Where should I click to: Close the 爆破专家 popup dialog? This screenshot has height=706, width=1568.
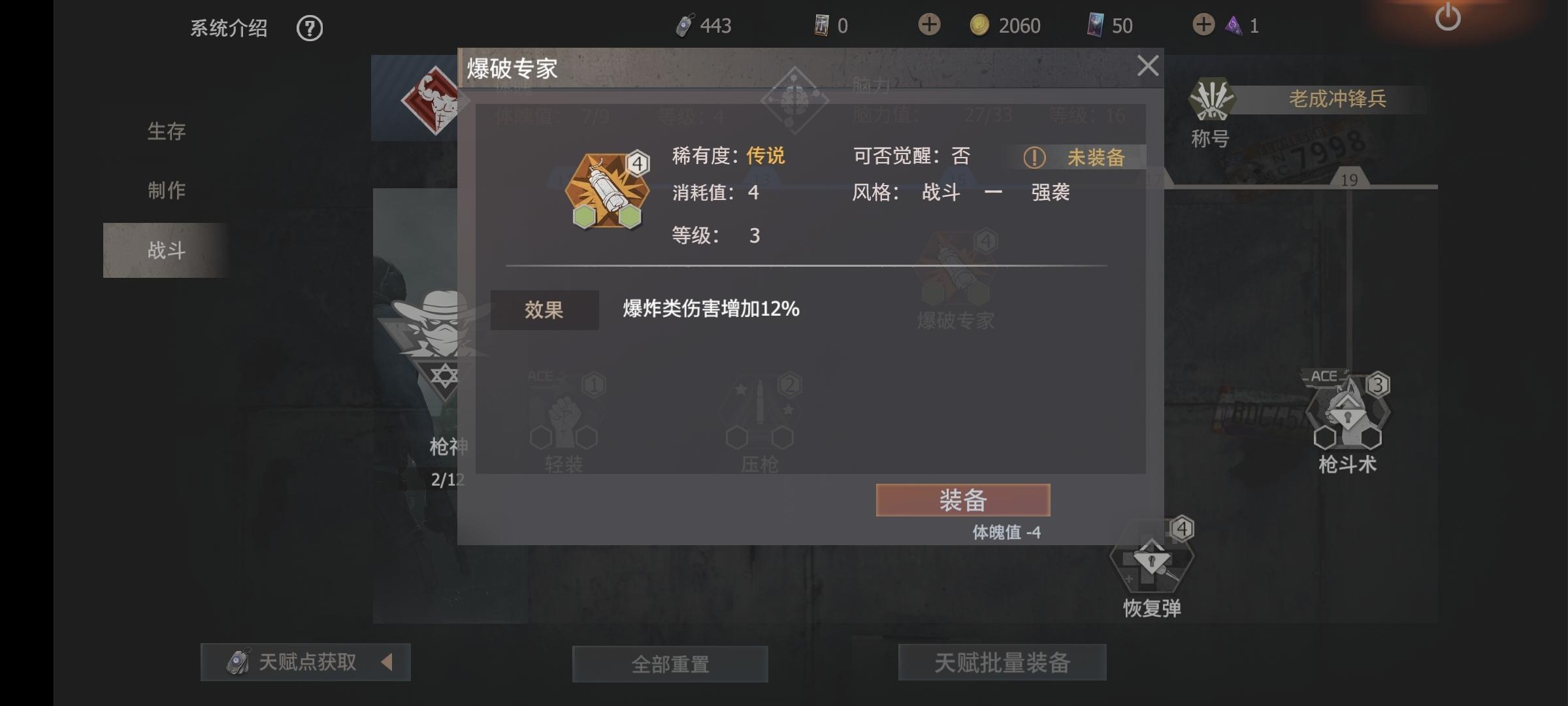point(1148,66)
